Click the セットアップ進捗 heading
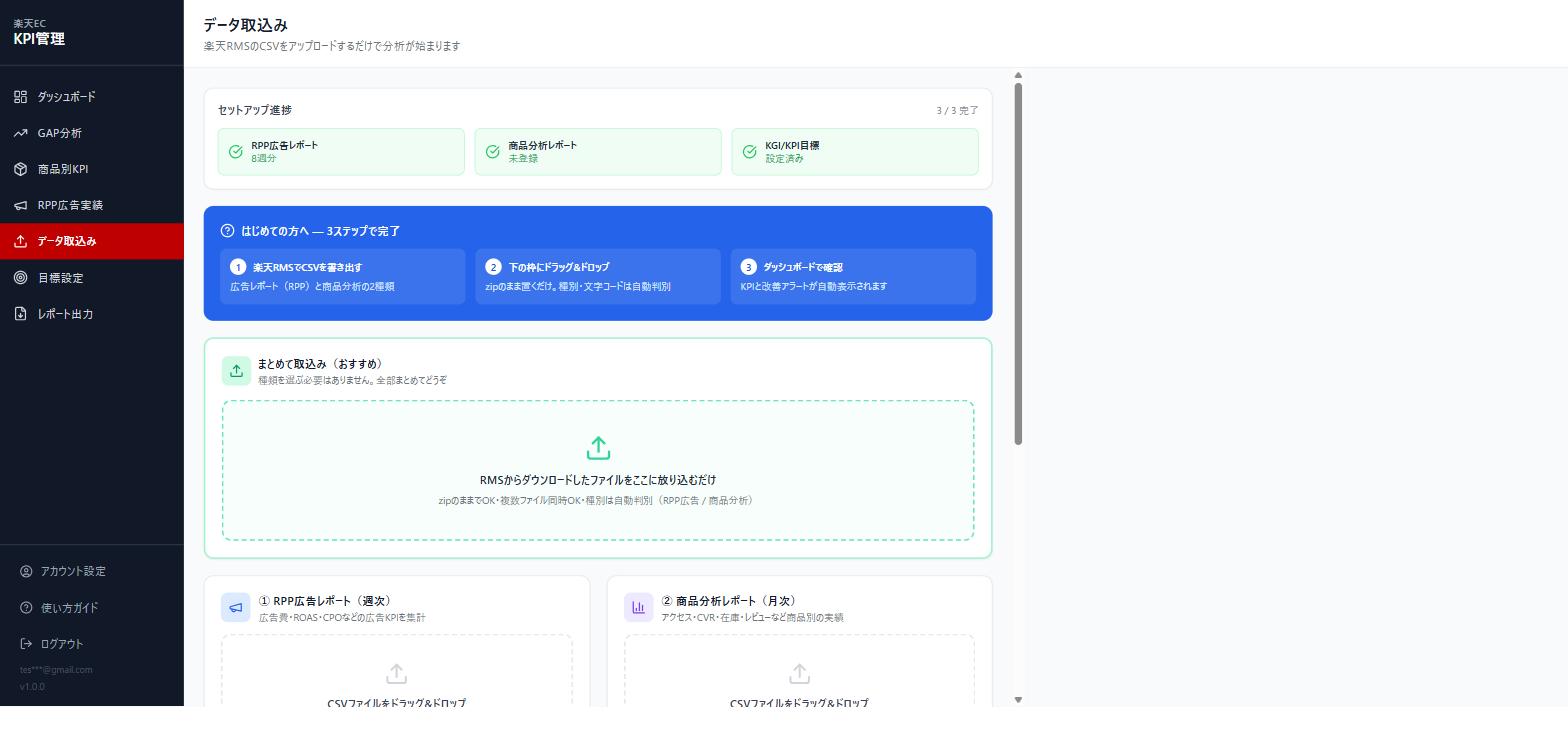The height and width of the screenshot is (740, 1568). (x=255, y=110)
